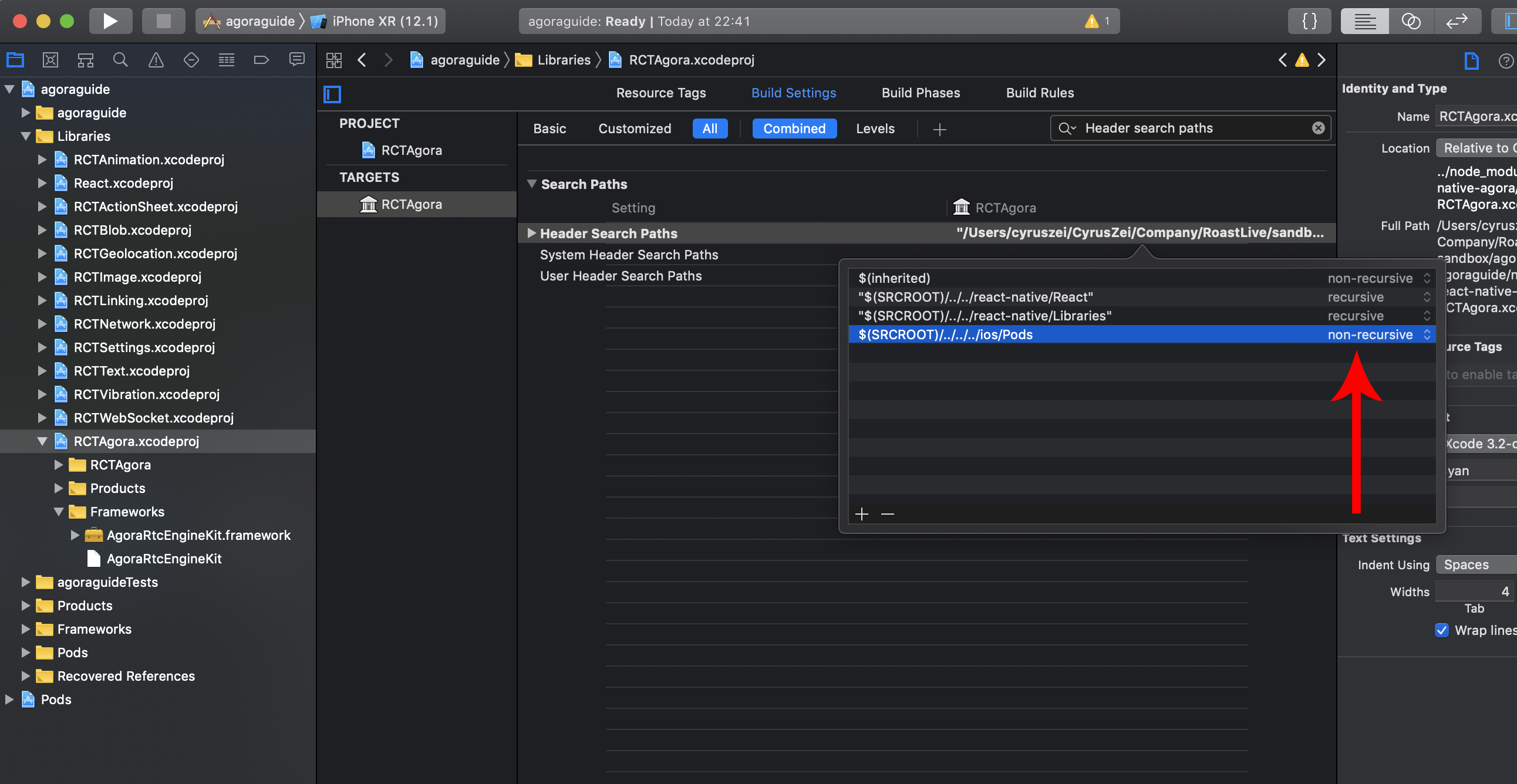Open the Test navigator diamond icon

point(191,59)
